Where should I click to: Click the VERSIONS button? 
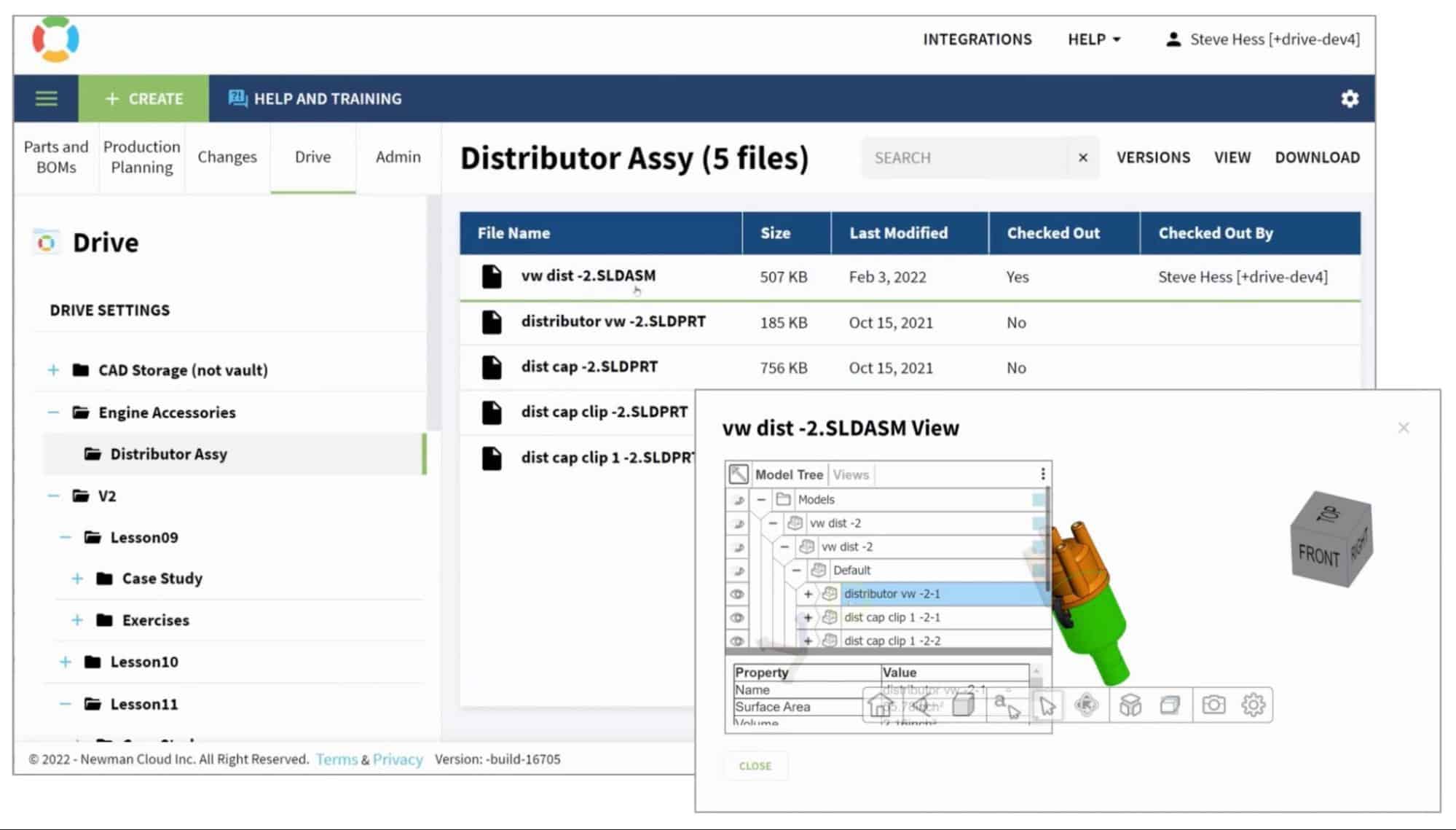pos(1153,157)
